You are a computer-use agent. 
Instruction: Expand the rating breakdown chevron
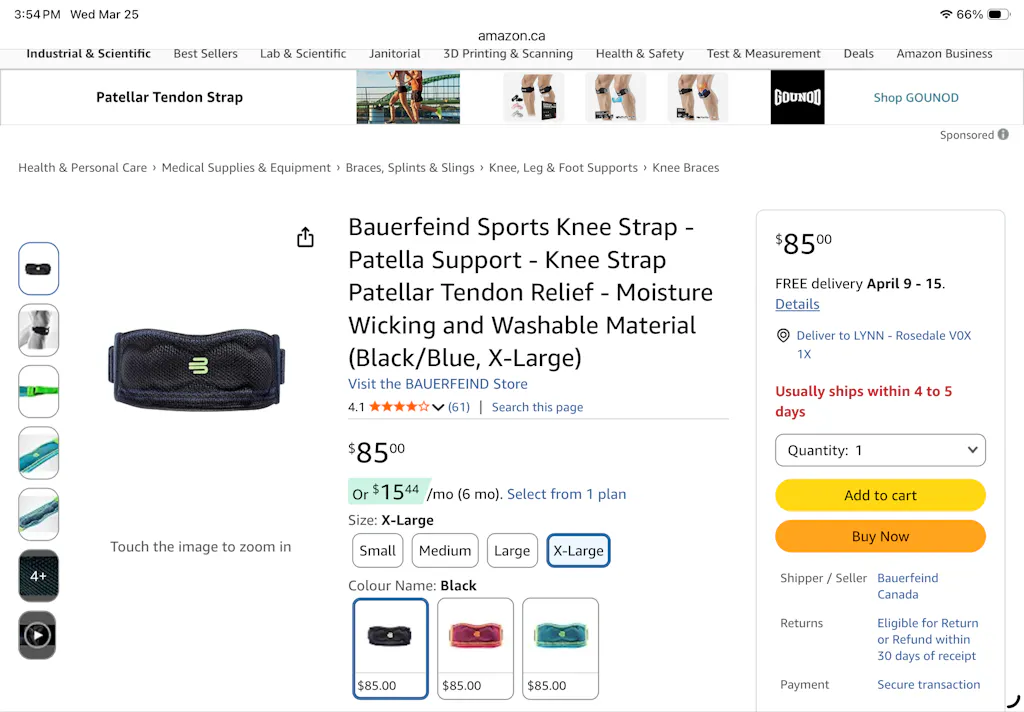[438, 407]
